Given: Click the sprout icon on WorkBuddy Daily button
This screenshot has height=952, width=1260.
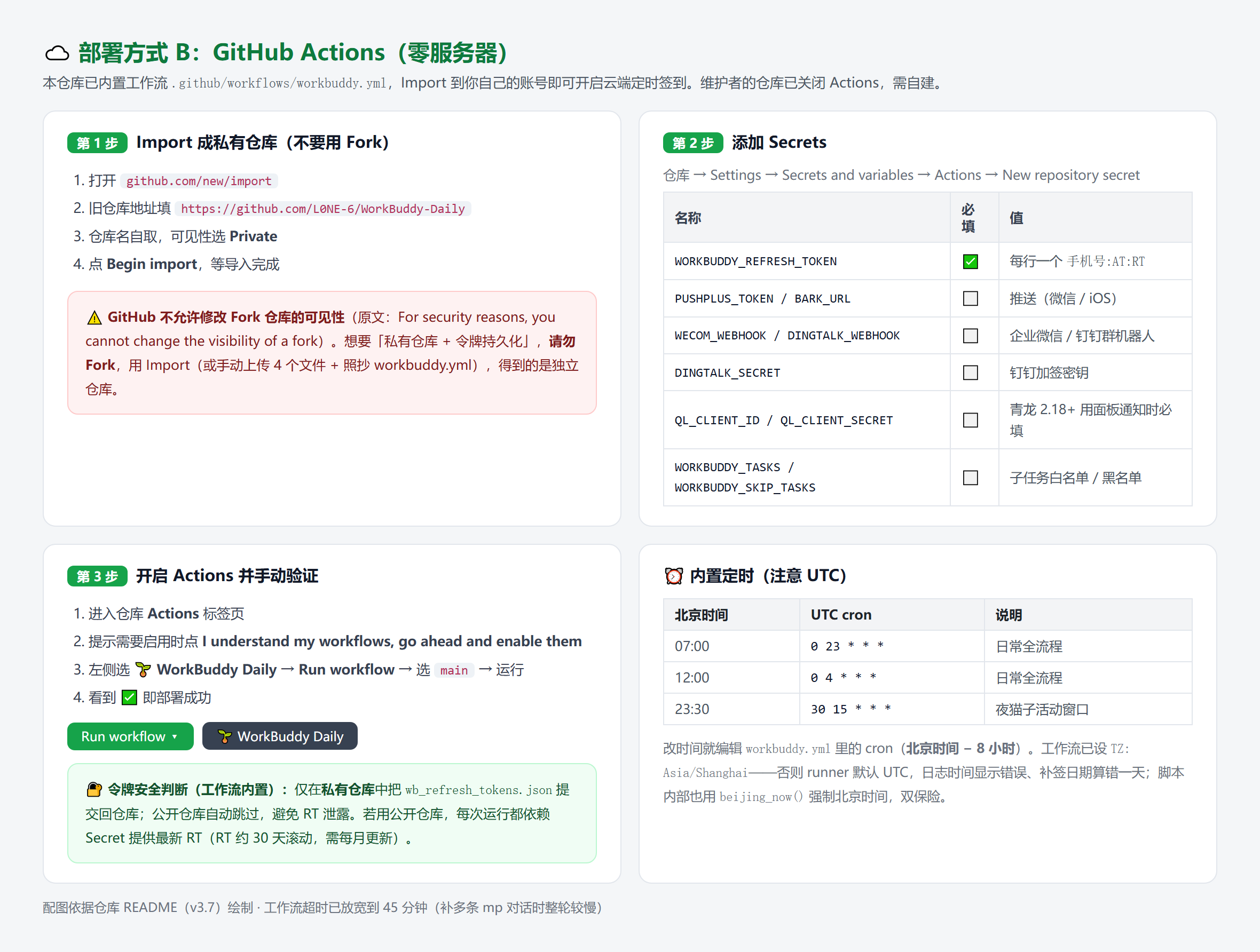Looking at the screenshot, I should (x=224, y=737).
